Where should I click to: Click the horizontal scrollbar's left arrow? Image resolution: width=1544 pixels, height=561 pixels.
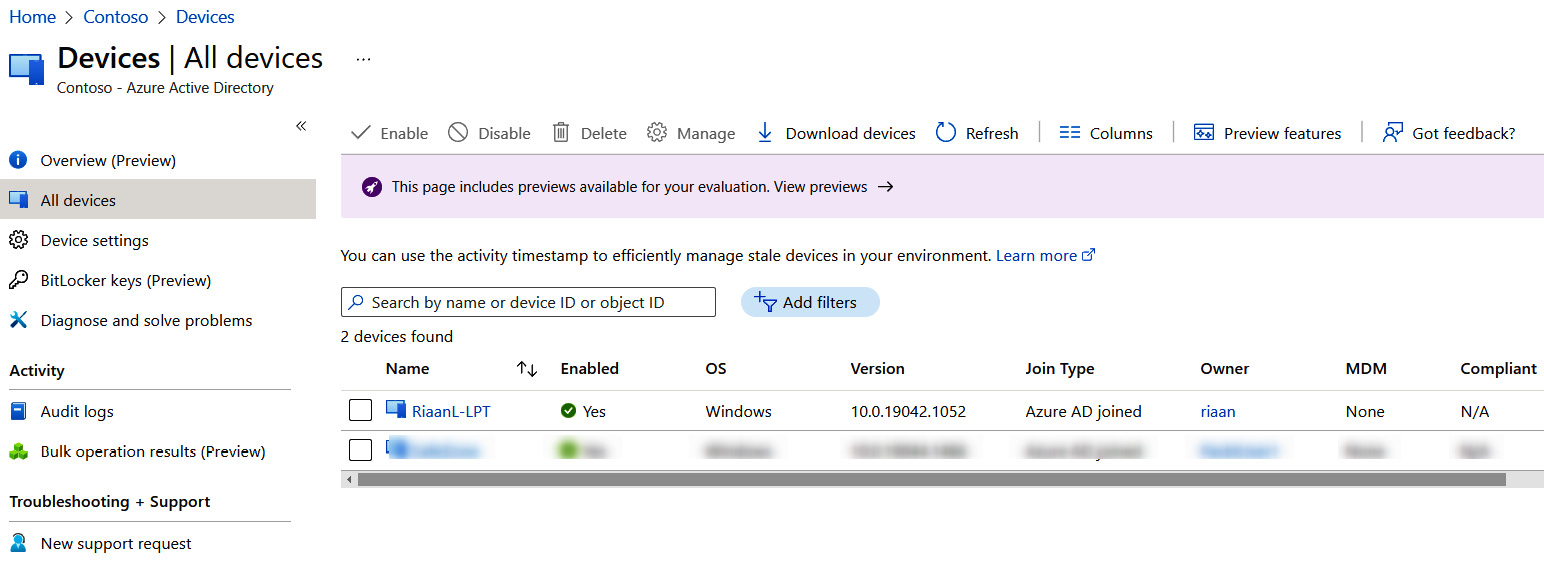[349, 479]
